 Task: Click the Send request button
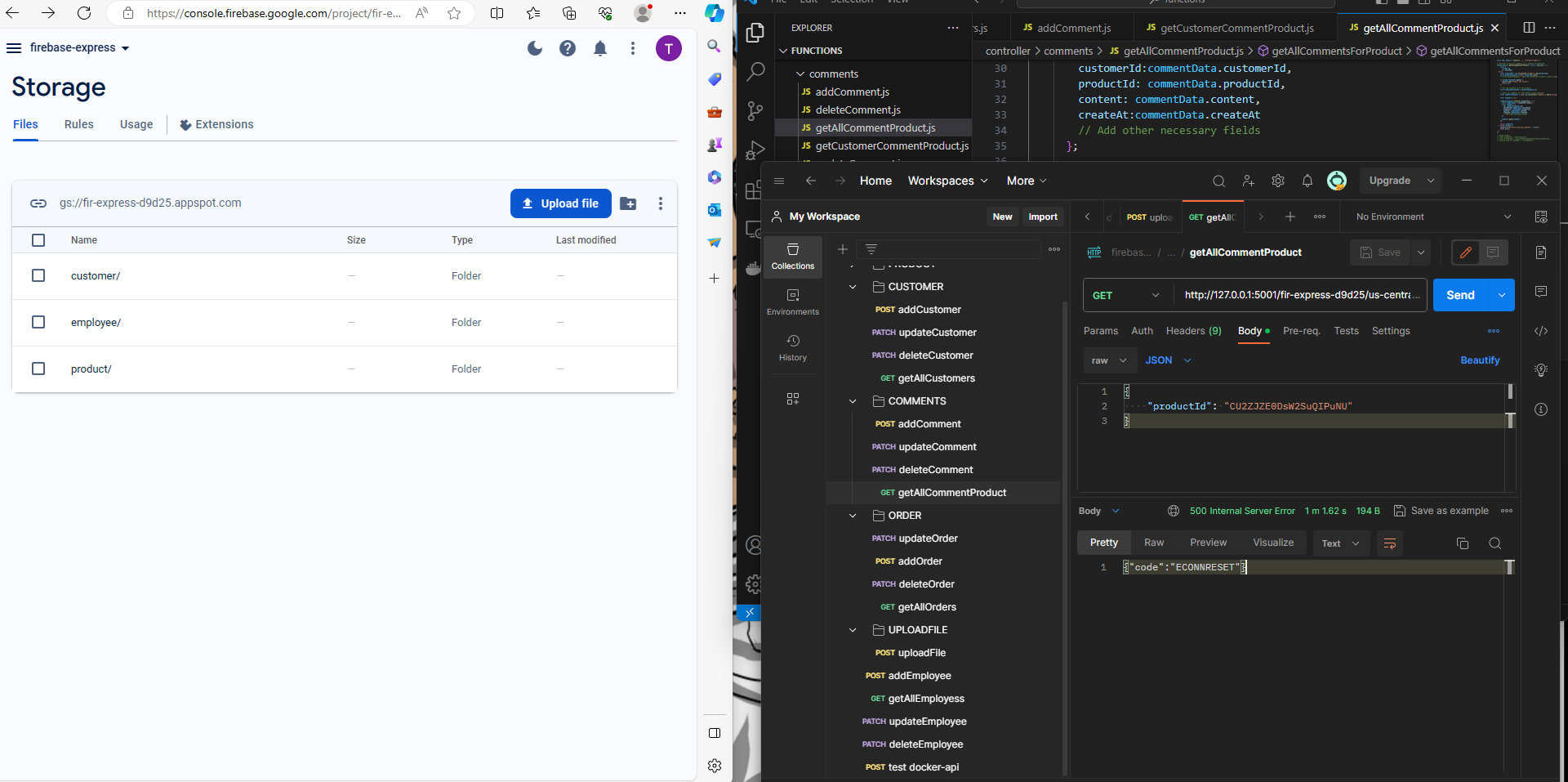pos(1460,295)
